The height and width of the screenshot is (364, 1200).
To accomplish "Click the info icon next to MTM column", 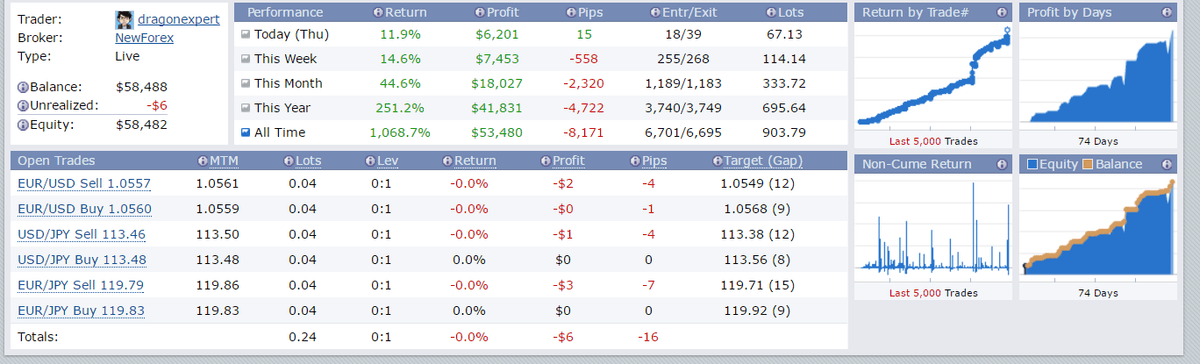I will [203, 161].
